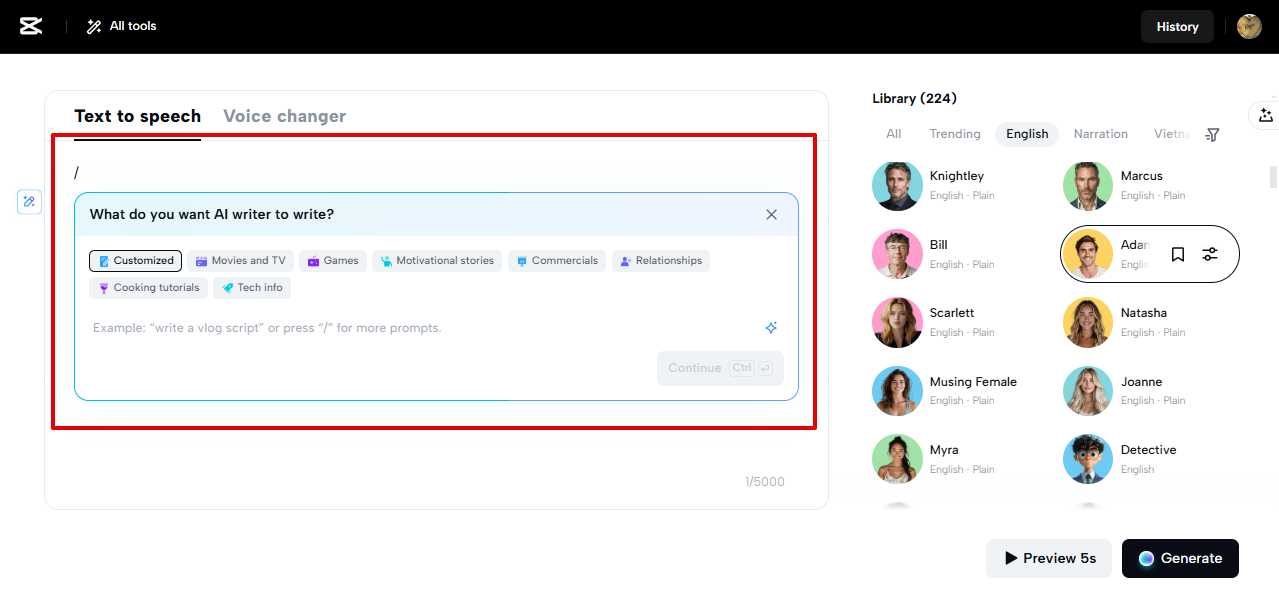
Task: Open the History panel
Action: (x=1177, y=27)
